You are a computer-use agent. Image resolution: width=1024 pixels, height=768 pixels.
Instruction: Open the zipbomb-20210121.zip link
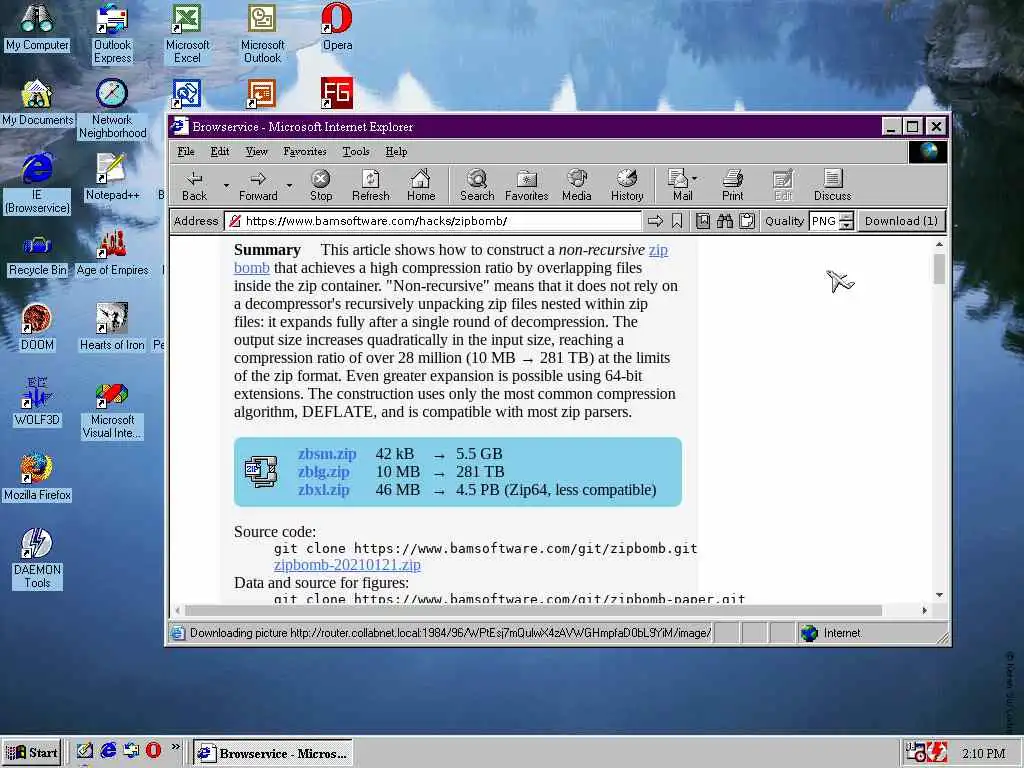[x=347, y=565]
